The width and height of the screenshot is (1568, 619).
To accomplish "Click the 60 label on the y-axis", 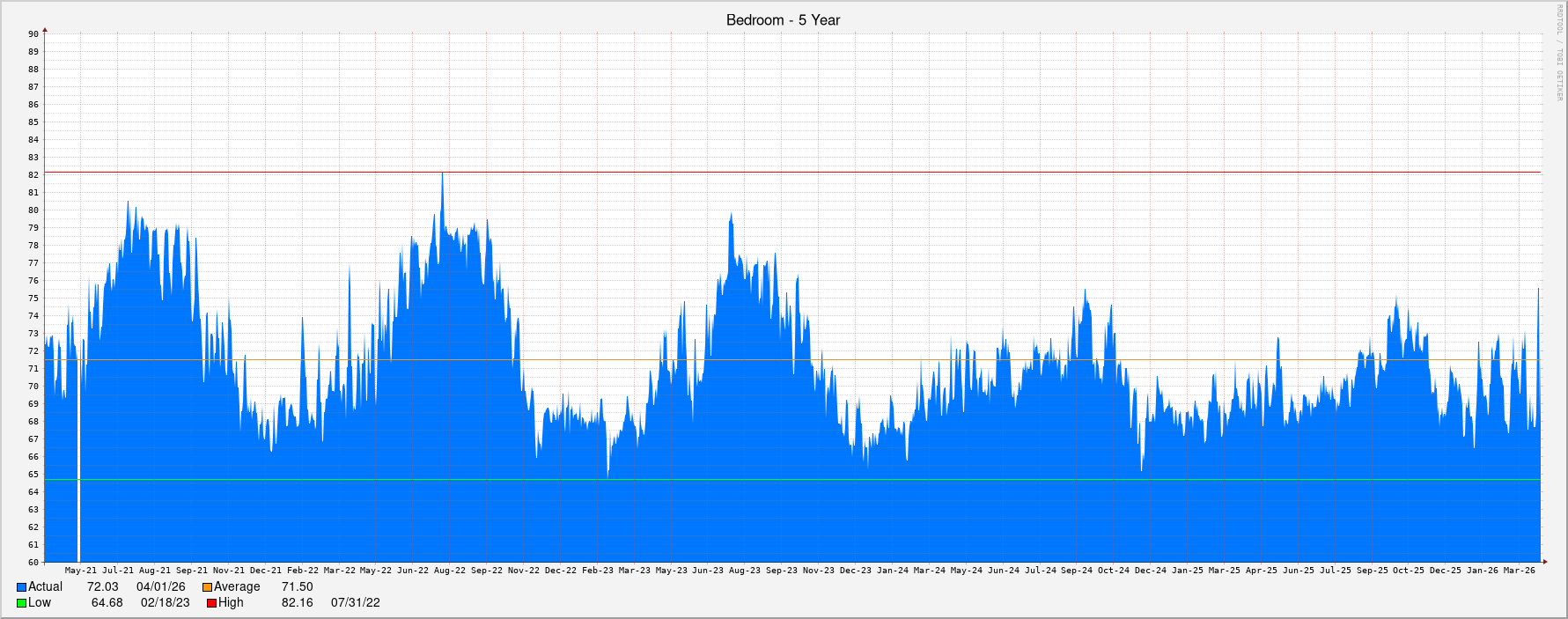I will (x=33, y=563).
